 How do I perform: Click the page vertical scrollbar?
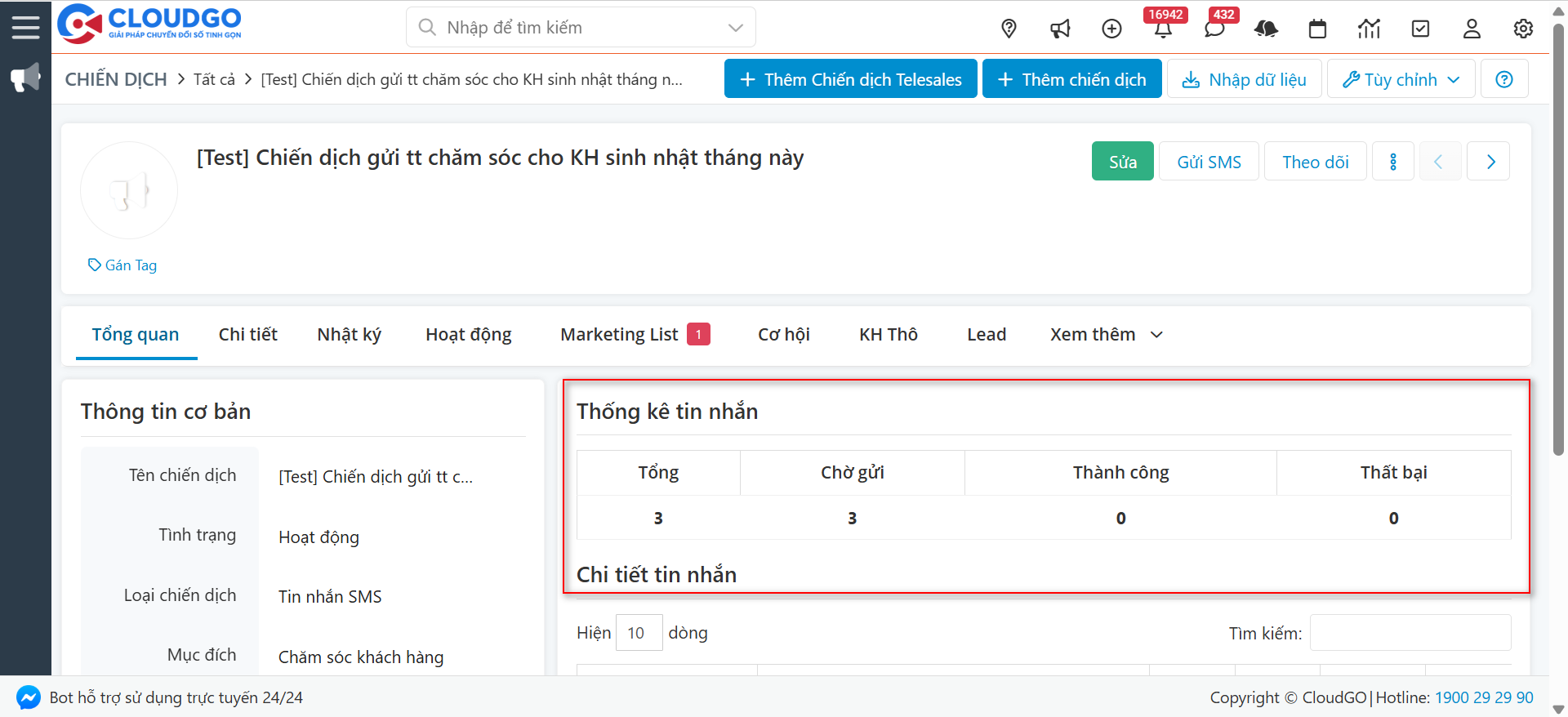point(1558,245)
